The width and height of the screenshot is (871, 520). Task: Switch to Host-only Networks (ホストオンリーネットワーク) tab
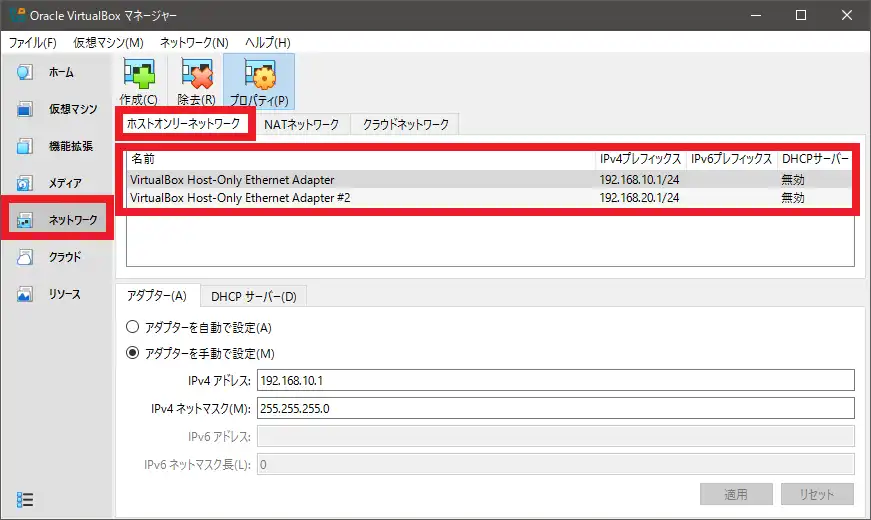pos(183,123)
